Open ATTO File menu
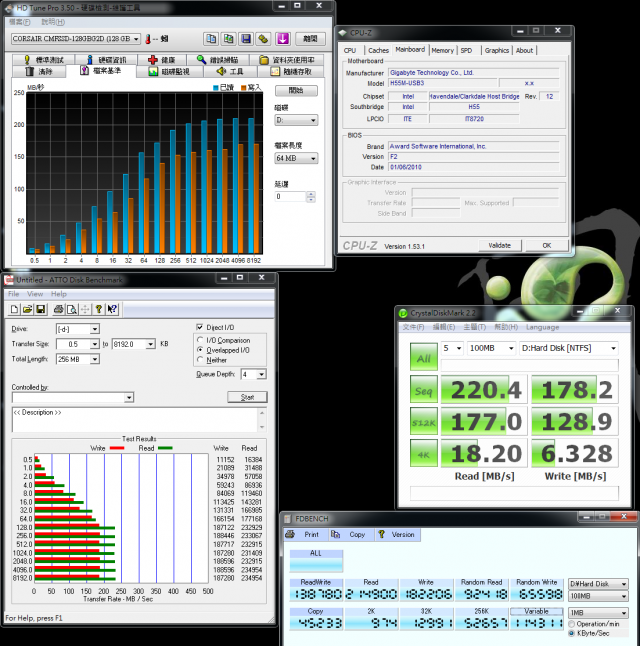The image size is (640, 647). pyautogui.click(x=14, y=294)
